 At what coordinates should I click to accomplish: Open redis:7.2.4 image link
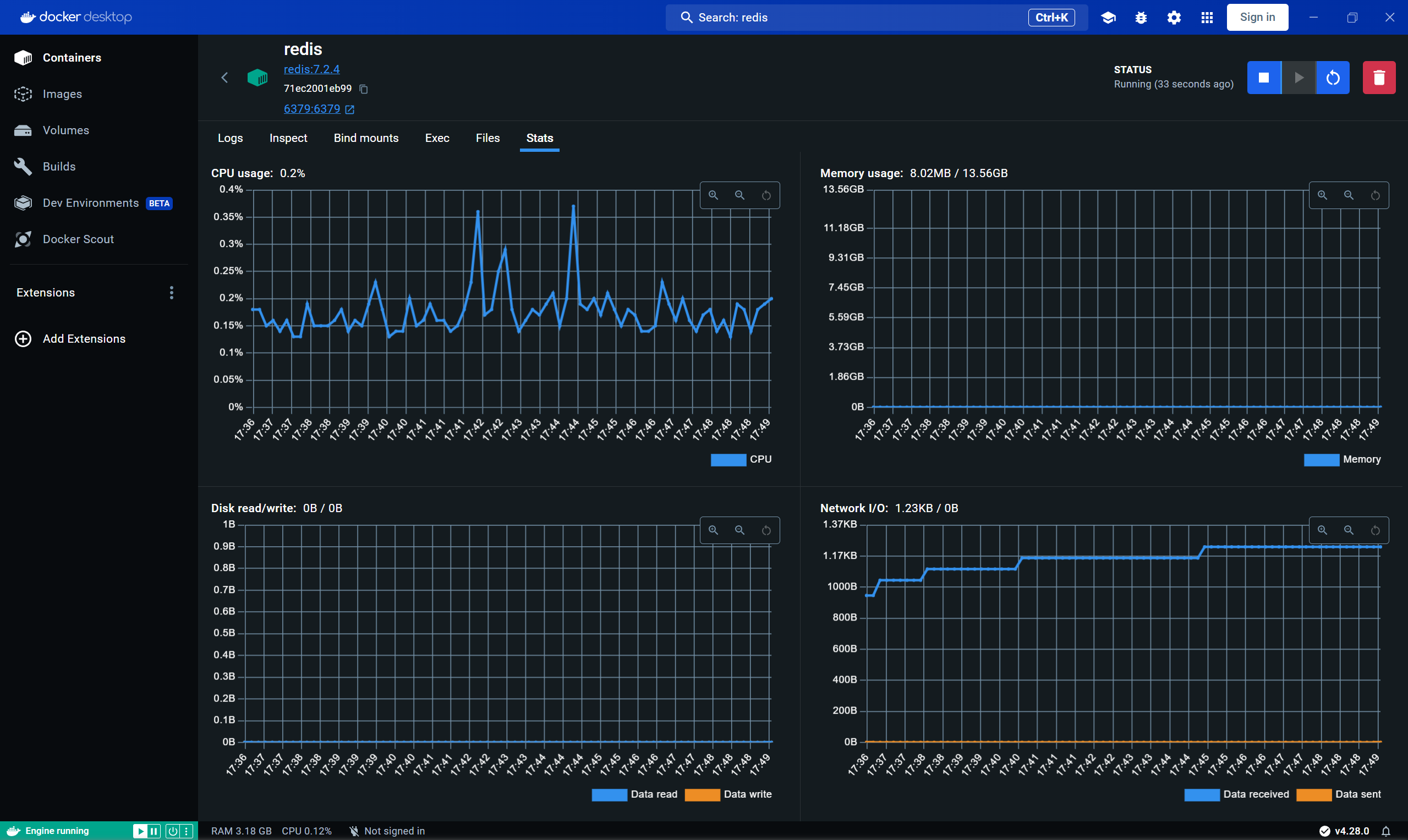coord(311,69)
